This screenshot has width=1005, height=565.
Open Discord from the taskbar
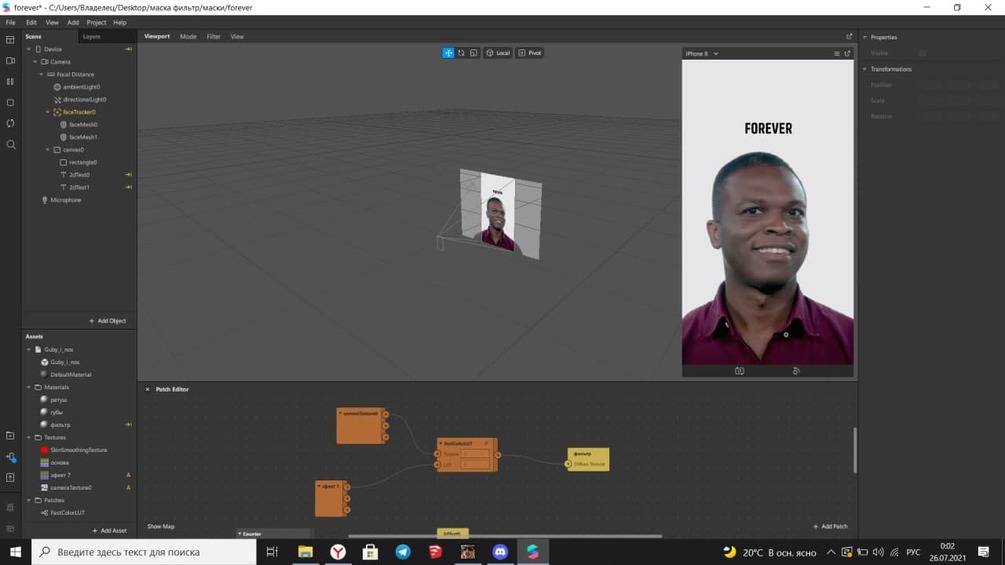click(x=500, y=552)
